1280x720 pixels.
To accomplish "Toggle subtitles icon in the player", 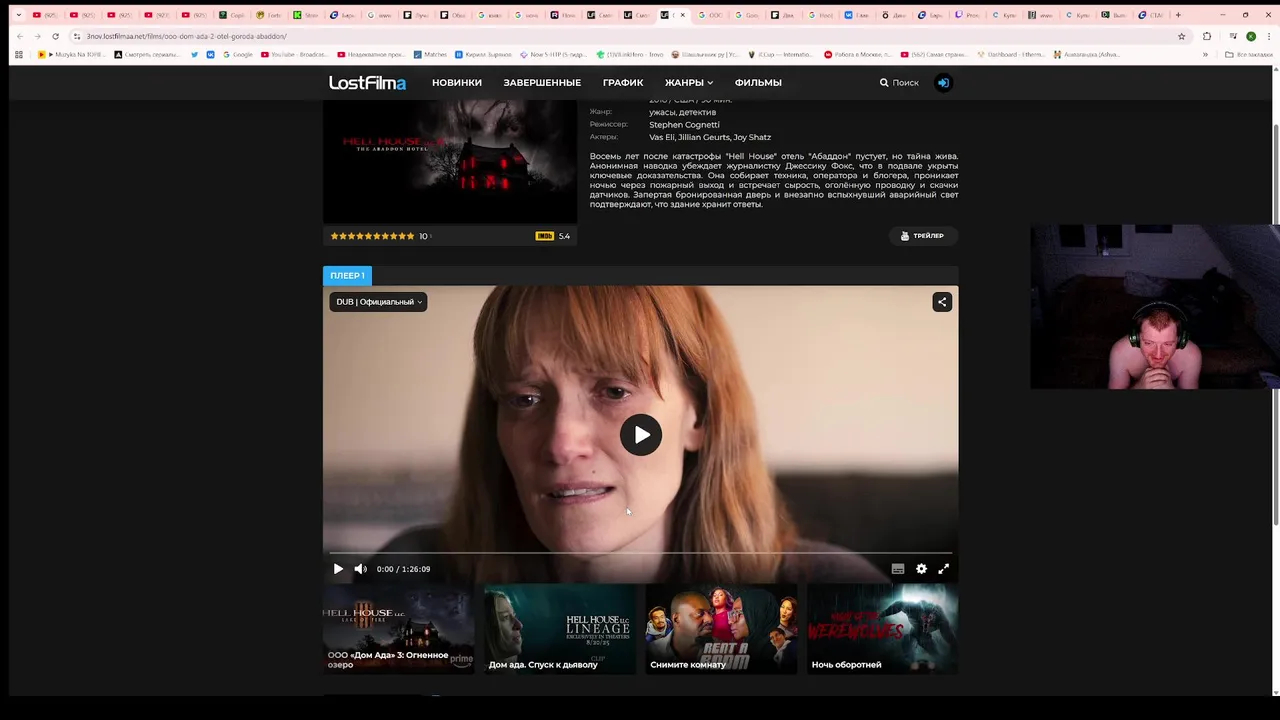I will tap(898, 569).
